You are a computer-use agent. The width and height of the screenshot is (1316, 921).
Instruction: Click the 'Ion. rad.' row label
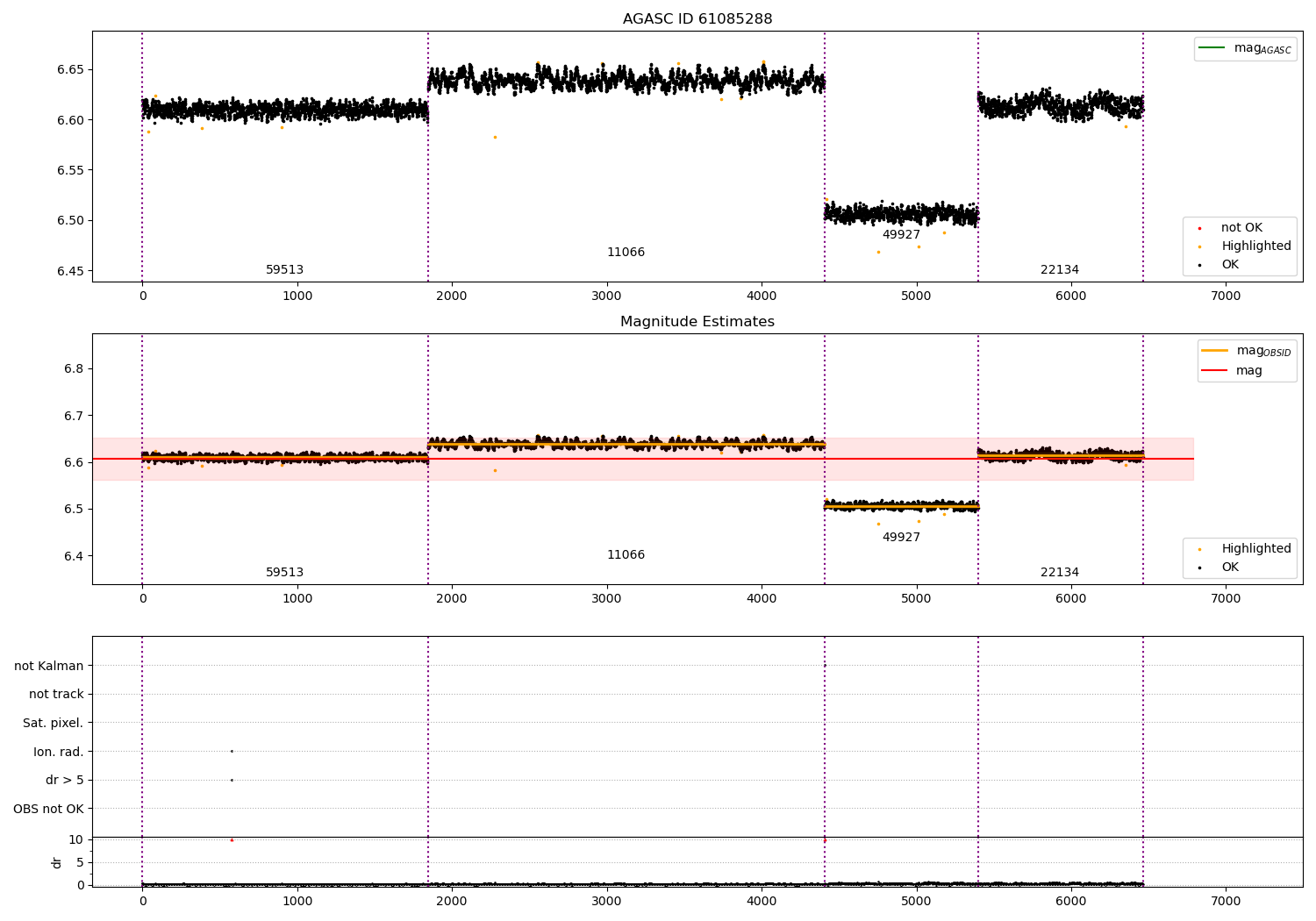pos(59,753)
